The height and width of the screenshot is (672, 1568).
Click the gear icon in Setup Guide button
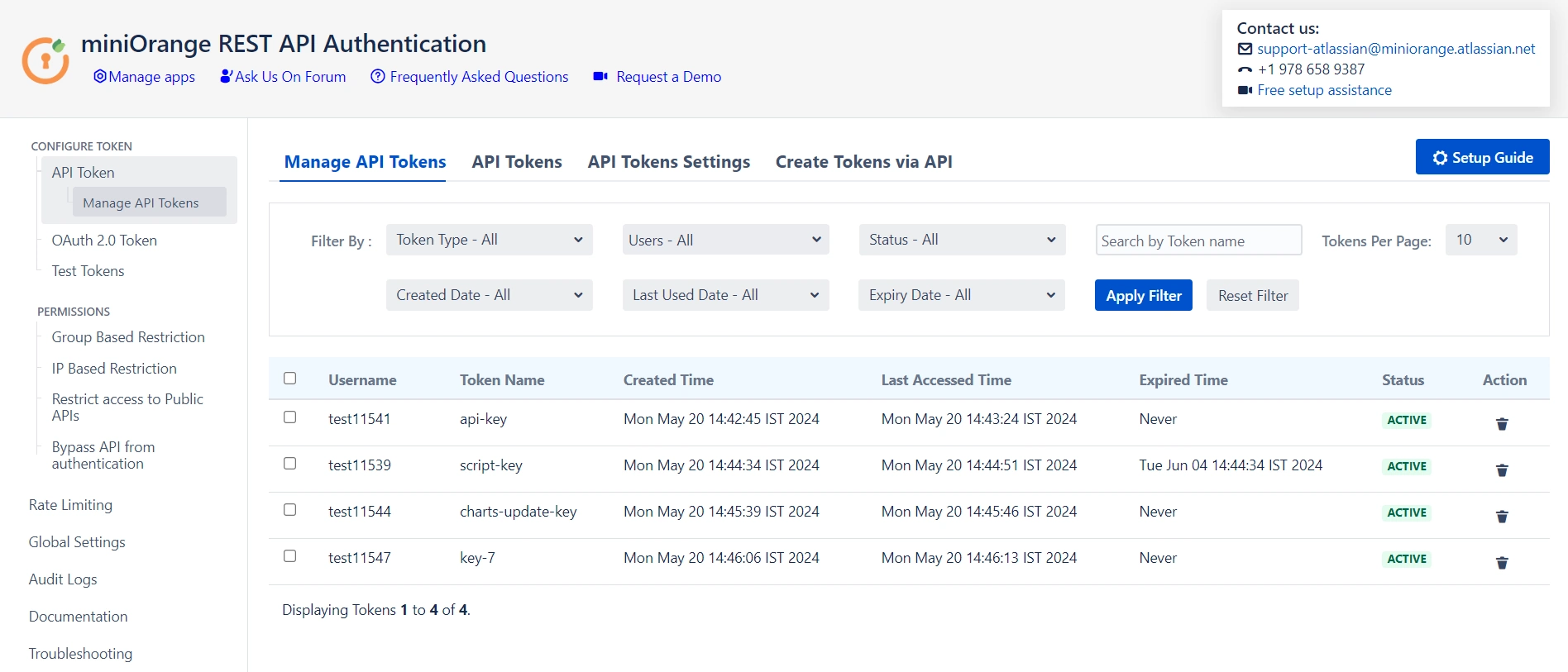[1440, 158]
